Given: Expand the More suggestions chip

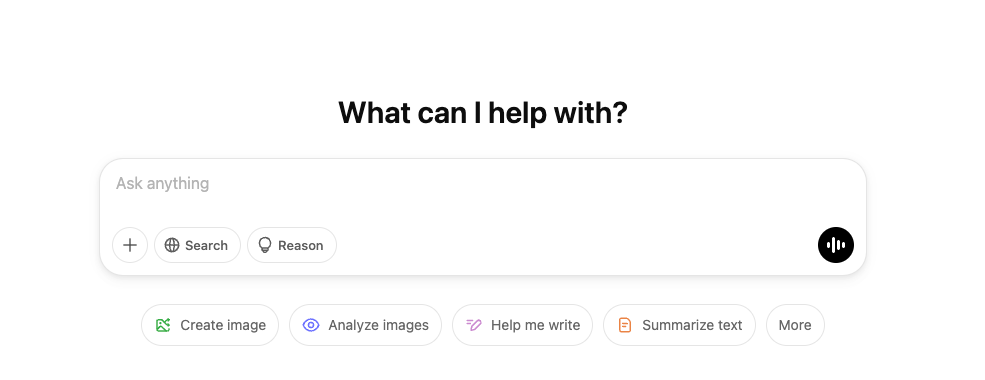Looking at the screenshot, I should [x=795, y=325].
